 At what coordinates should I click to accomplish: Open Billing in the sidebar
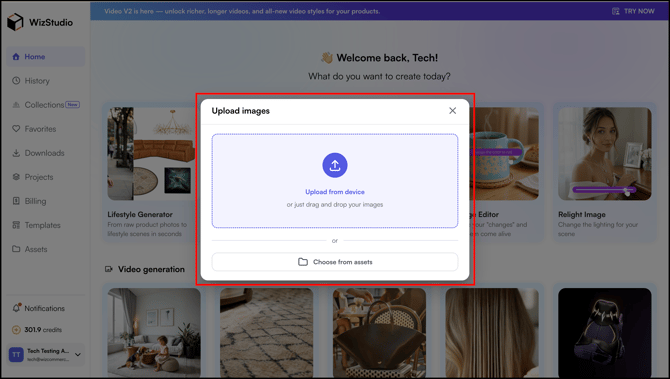46,201
